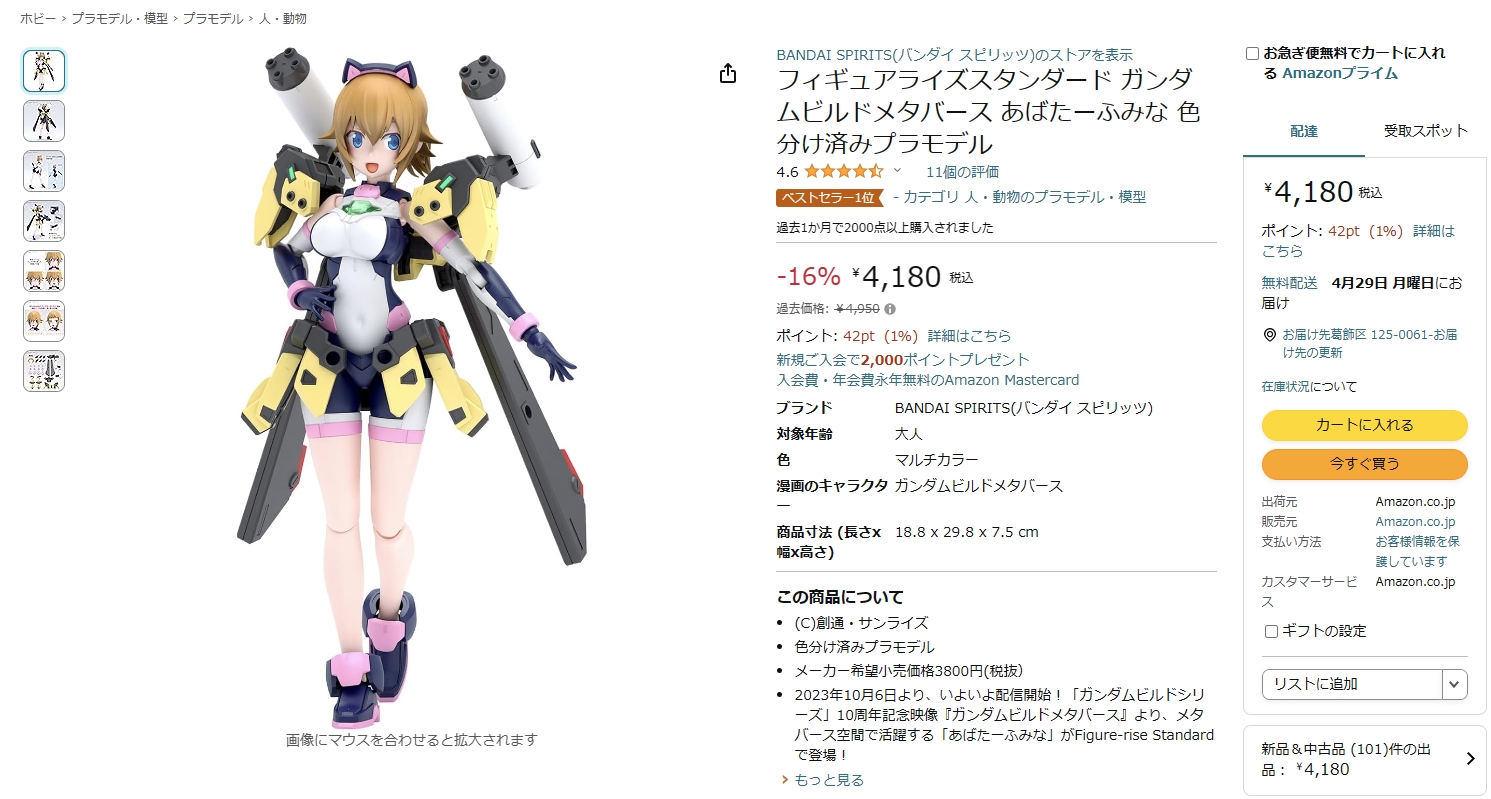Expand the リストに追加 dropdown arrow

tap(1455, 684)
